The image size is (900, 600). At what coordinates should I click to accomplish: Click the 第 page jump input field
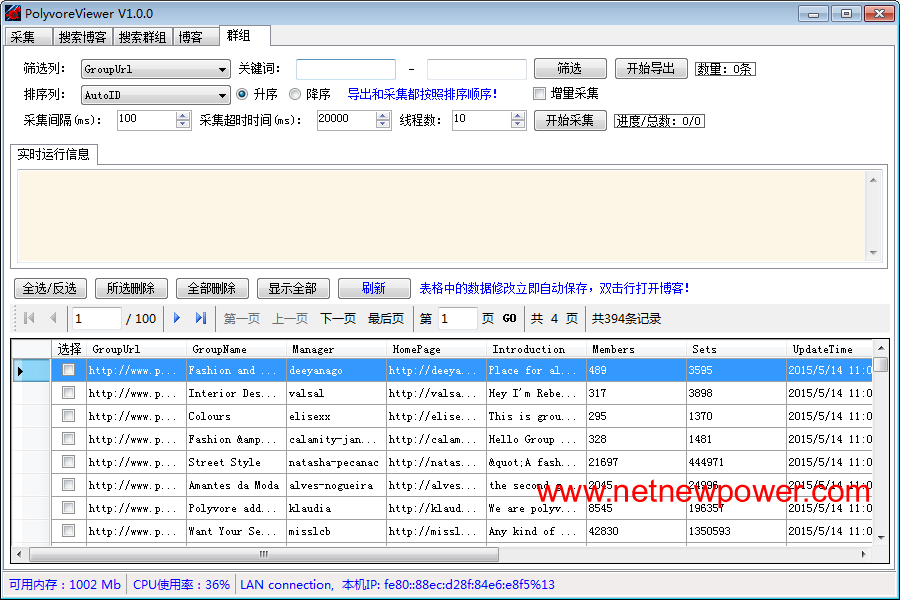tap(457, 319)
